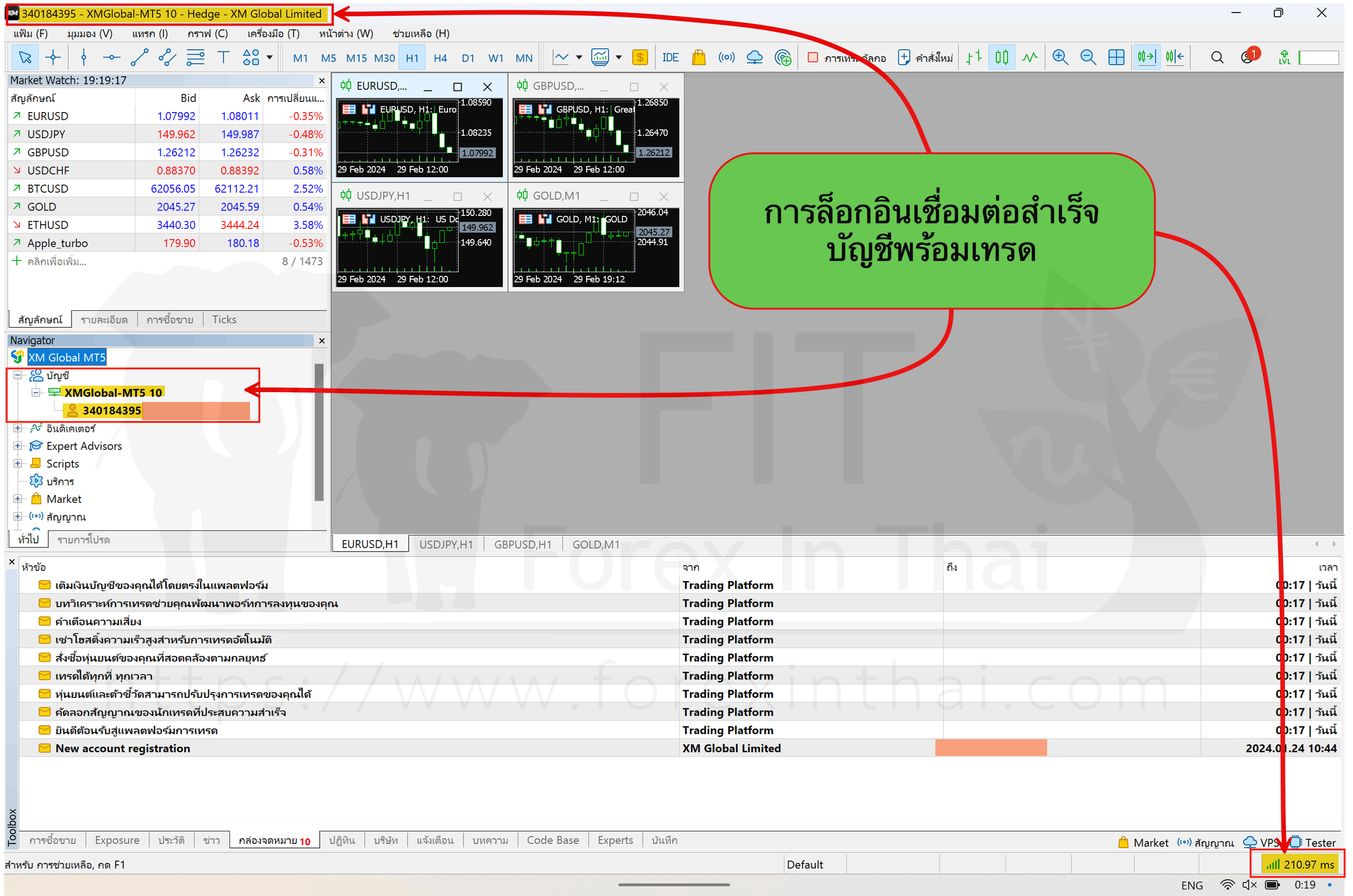
Task: Switch to line chart view
Action: click(x=1030, y=57)
